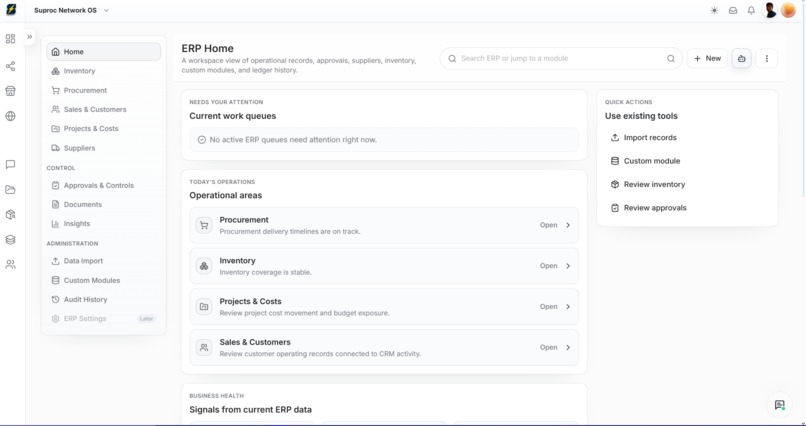
Task: Select Home in ERP navigation
Action: tap(103, 51)
